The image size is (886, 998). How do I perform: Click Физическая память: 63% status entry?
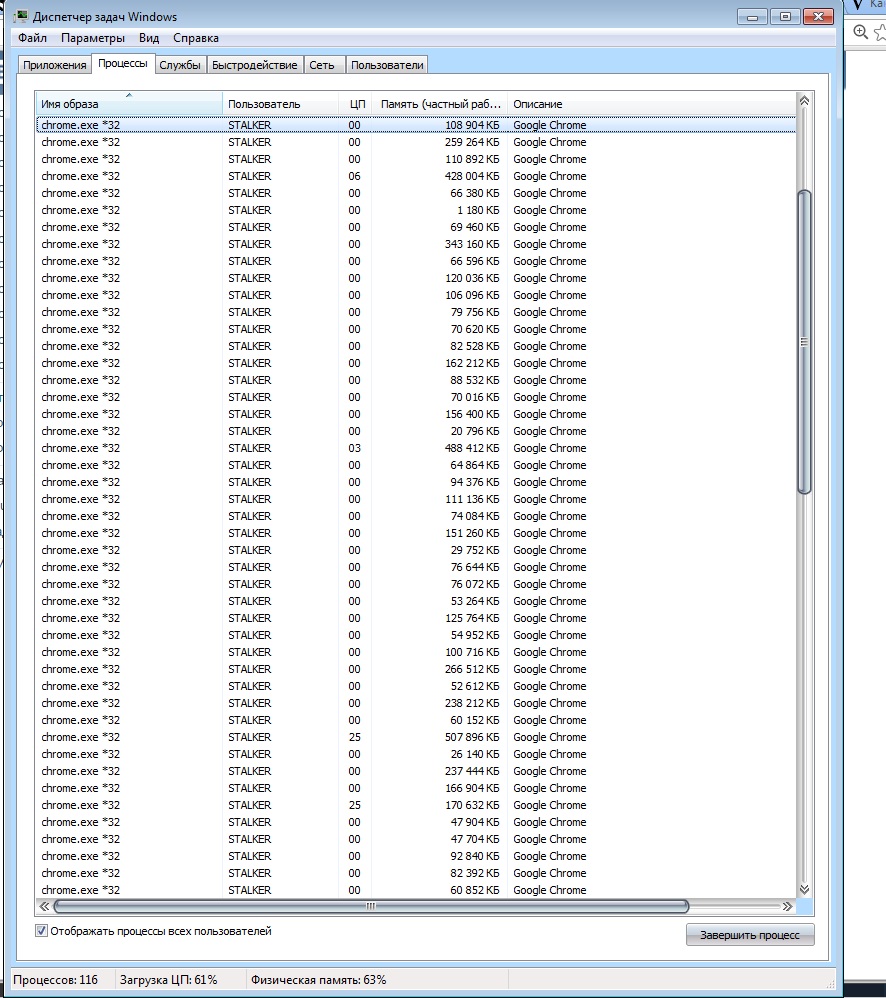[318, 980]
